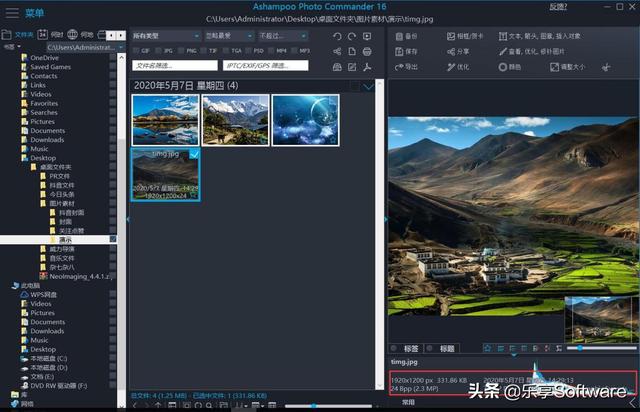Click the 导出 (Export) icon
The image size is (640, 412).
coord(398,67)
